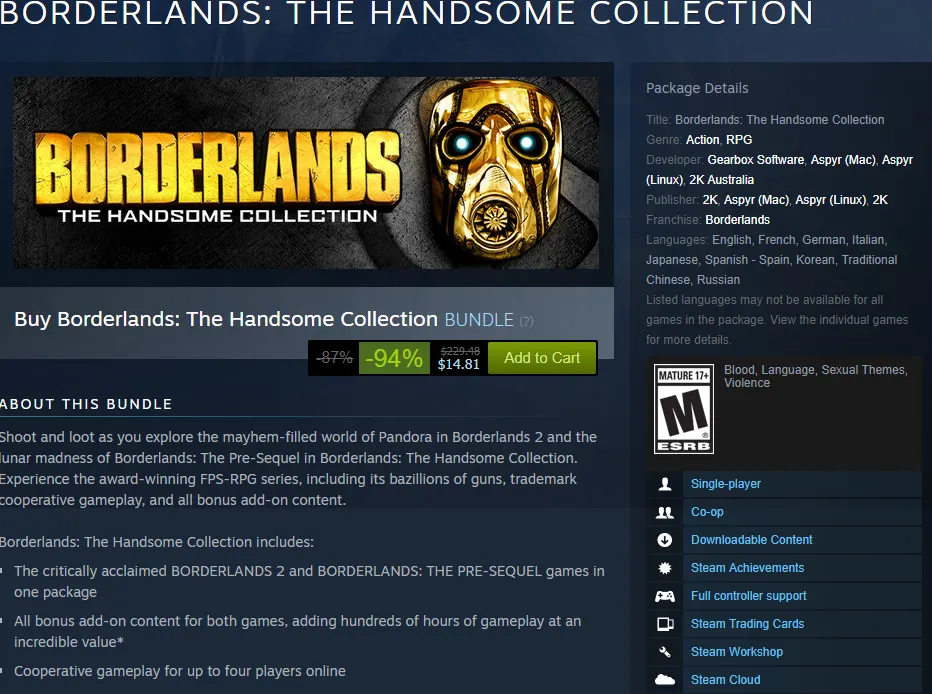Click the Borderlands Handsome Collection banner image
This screenshot has width=932, height=694.
tap(306, 172)
